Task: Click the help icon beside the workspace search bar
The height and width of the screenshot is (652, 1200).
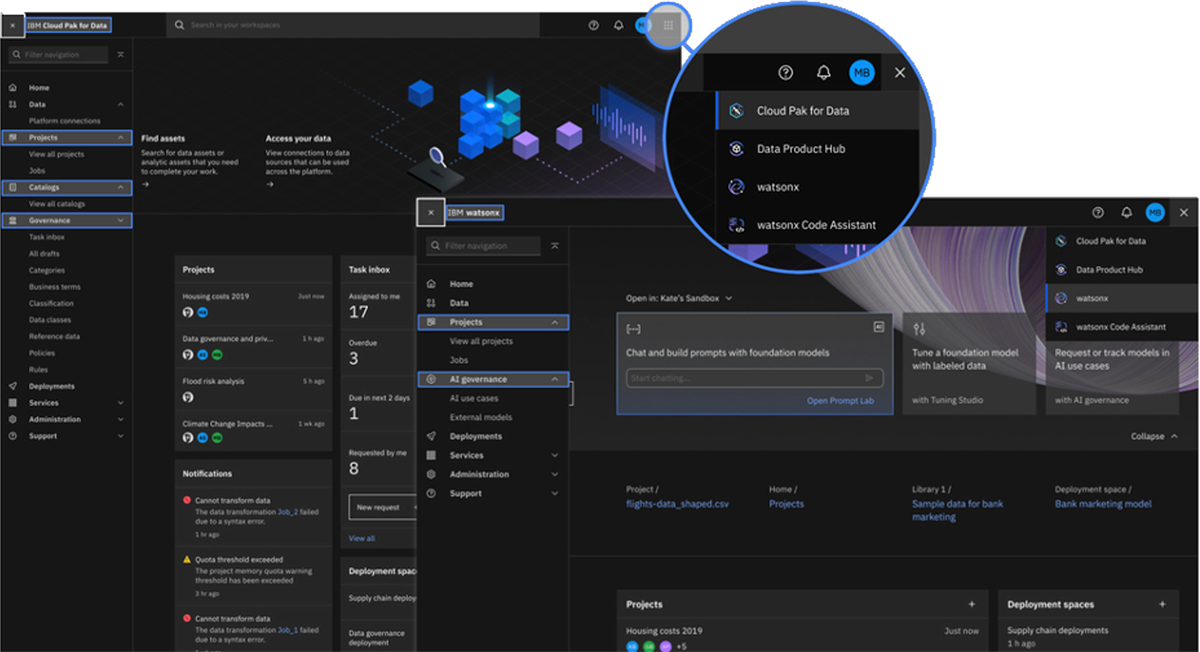Action: [x=593, y=25]
